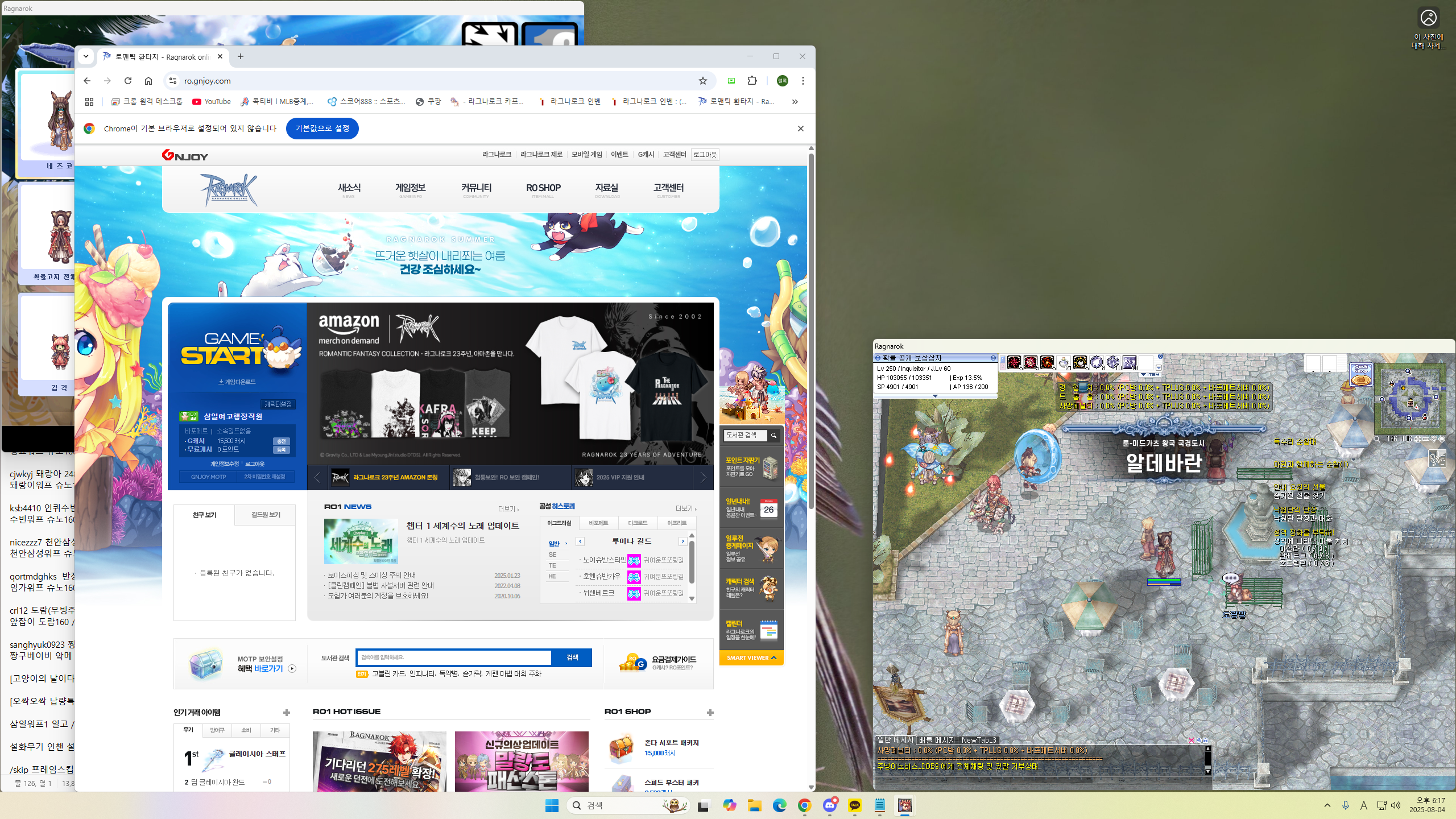Image resolution: width=1456 pixels, height=819 pixels.
Task: Expand the character status window downward arrow
Action: (x=935, y=396)
